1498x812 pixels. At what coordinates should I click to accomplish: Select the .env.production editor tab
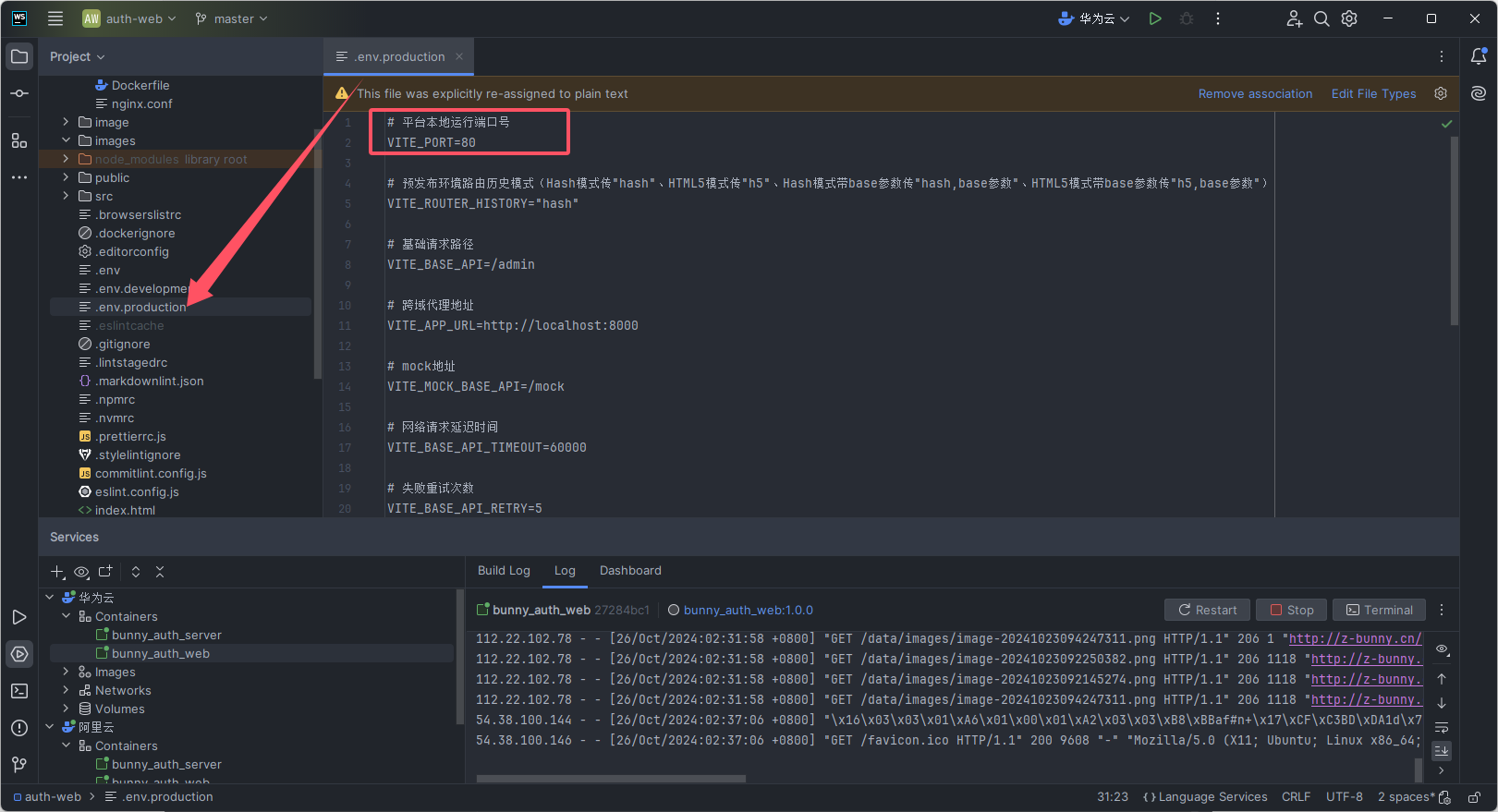[x=399, y=56]
